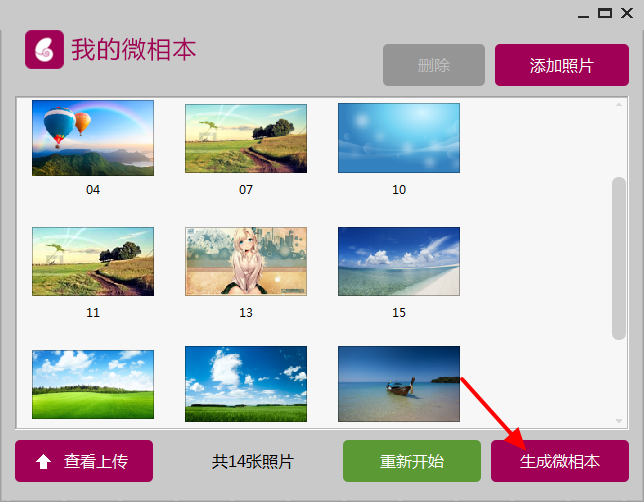Click the scroll down arrow of photo list

(619, 421)
